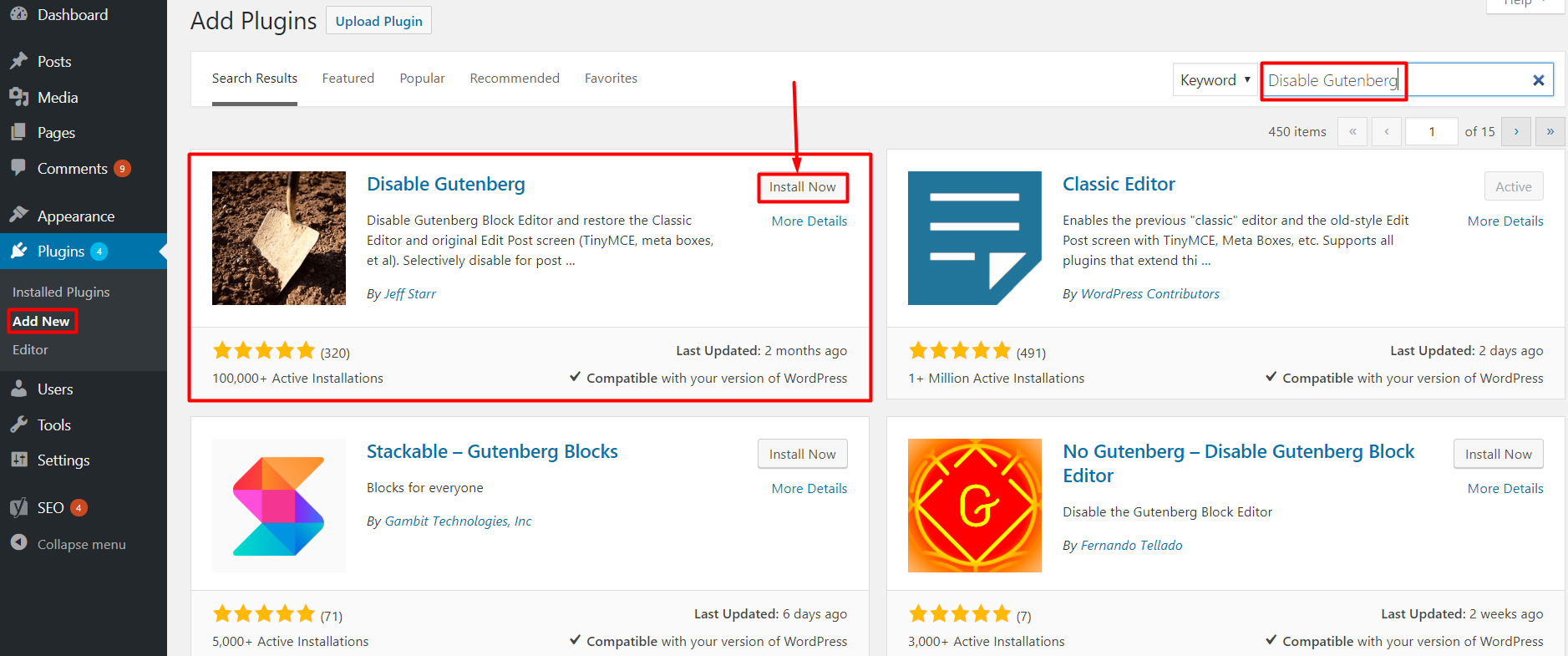Image resolution: width=1568 pixels, height=656 pixels.
Task: Switch to the Search Results tab
Action: point(255,78)
